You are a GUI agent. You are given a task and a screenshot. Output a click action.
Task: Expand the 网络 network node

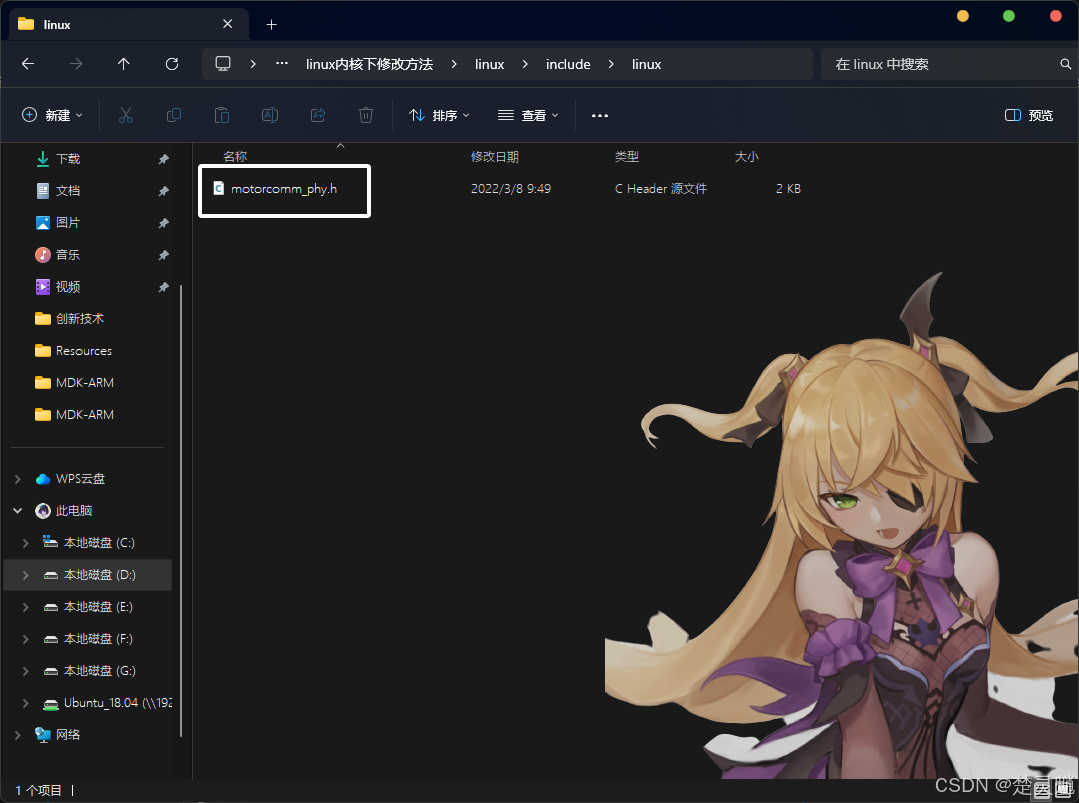18,735
